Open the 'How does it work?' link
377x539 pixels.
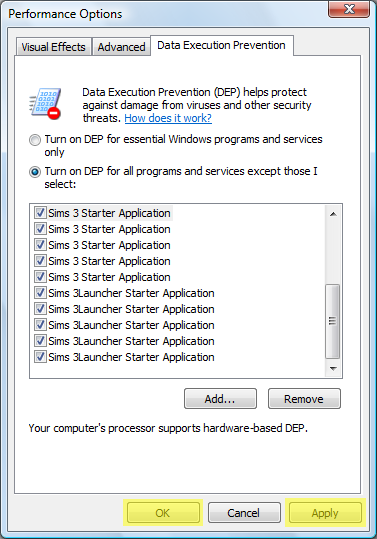point(168,118)
